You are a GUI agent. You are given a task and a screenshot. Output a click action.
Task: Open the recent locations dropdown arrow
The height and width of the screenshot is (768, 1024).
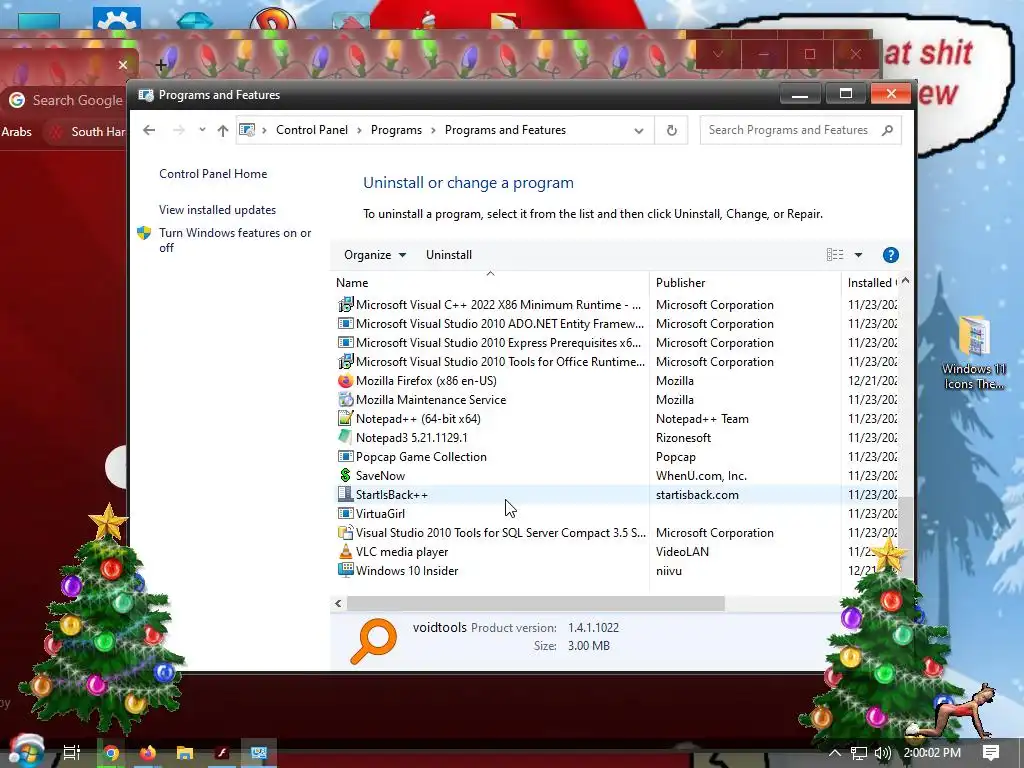click(x=202, y=130)
